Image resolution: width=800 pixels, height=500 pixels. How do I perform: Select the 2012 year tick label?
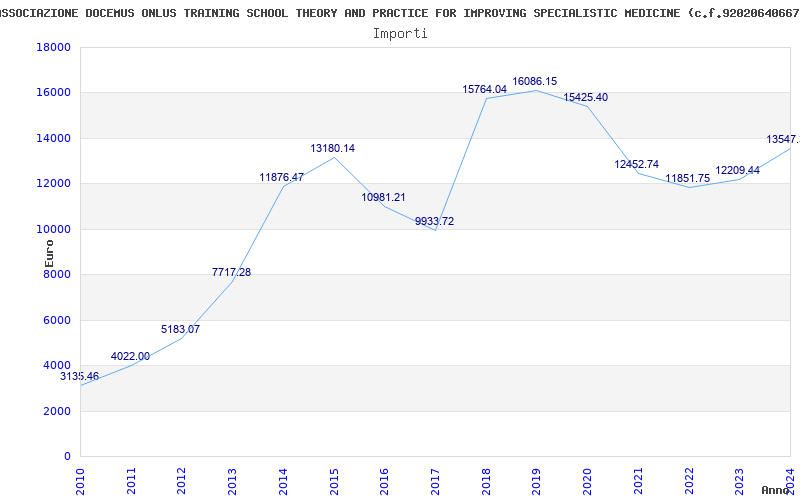(x=182, y=481)
